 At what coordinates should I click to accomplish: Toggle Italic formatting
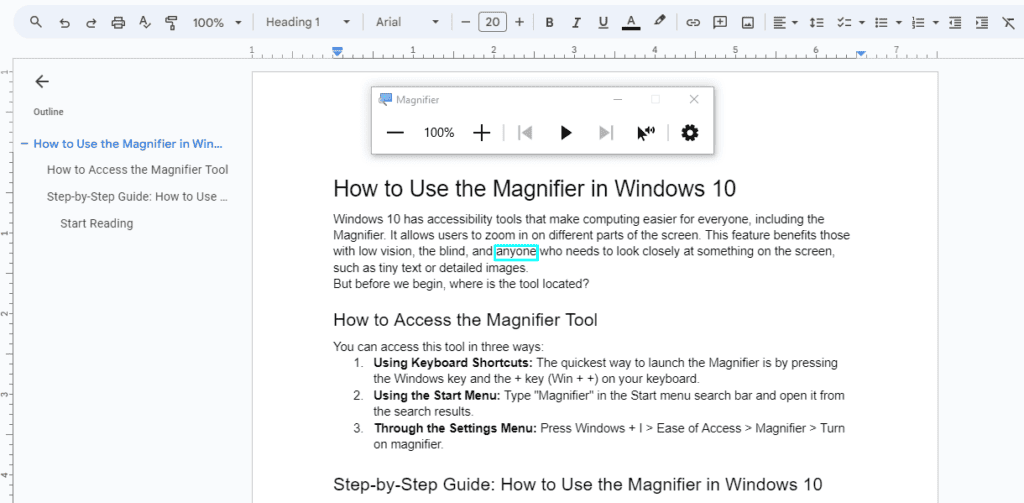tap(576, 22)
